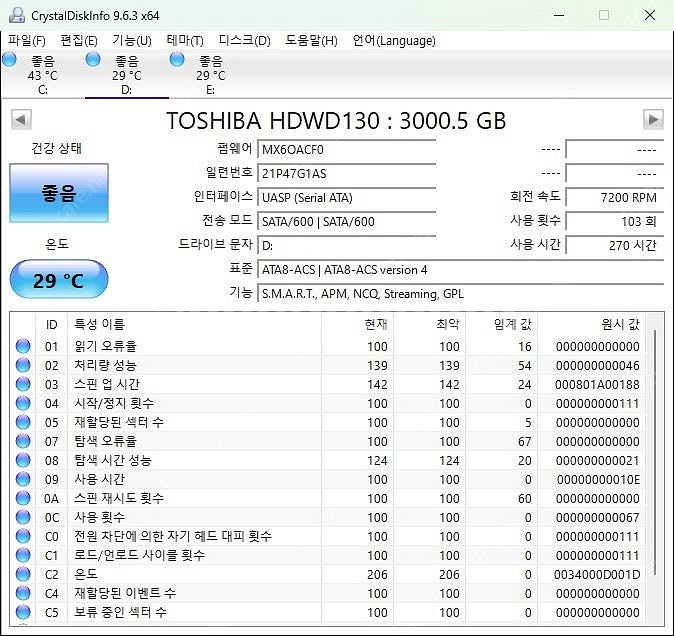Screen dimensions: 674x636
Task: Minimize the CrystalDiskInfo window
Action: (x=559, y=15)
